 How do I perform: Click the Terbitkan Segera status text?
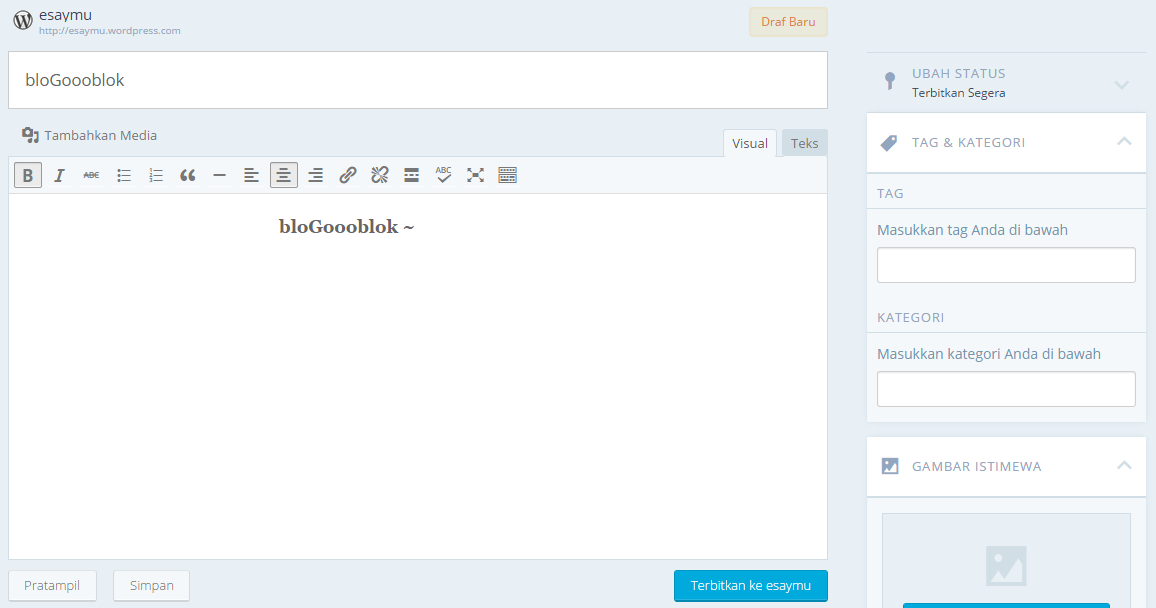pos(958,93)
